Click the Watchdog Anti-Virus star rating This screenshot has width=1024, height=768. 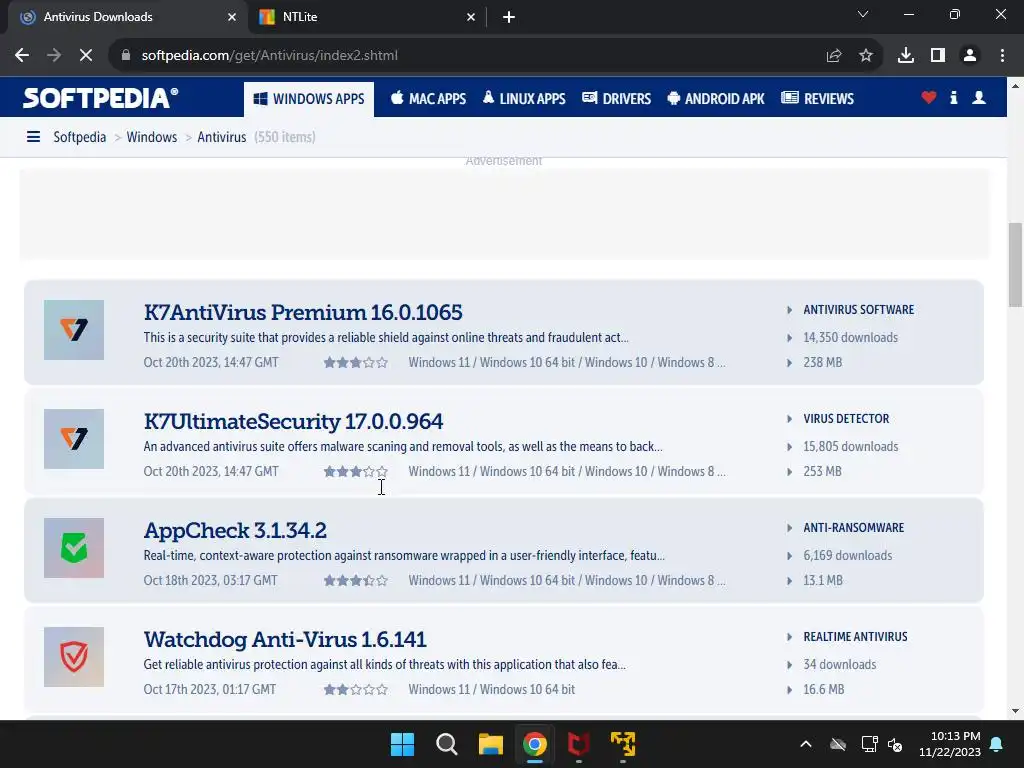coord(356,690)
